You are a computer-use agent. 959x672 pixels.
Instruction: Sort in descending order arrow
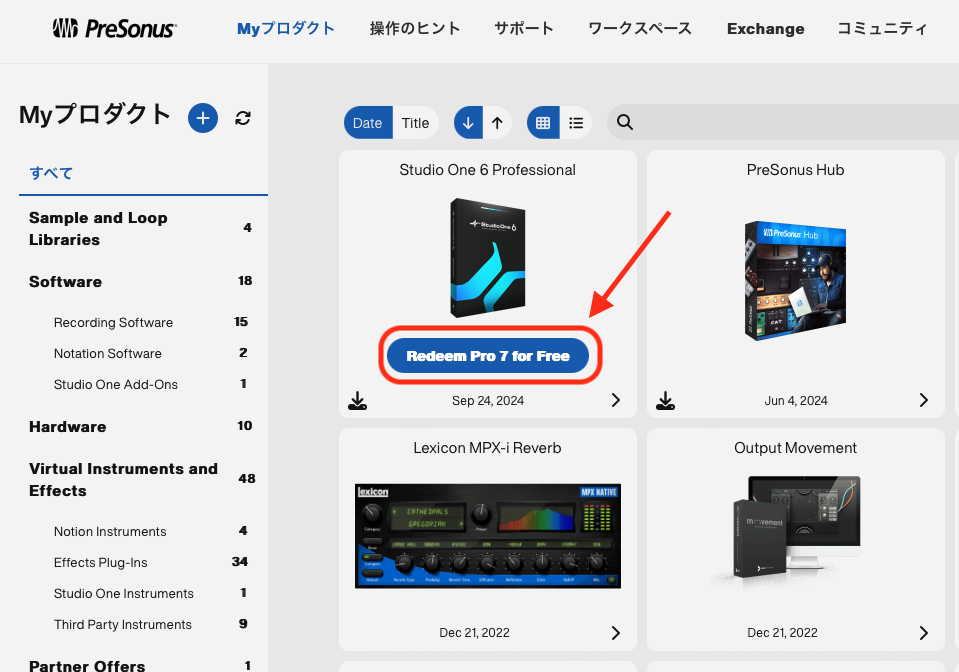click(468, 123)
